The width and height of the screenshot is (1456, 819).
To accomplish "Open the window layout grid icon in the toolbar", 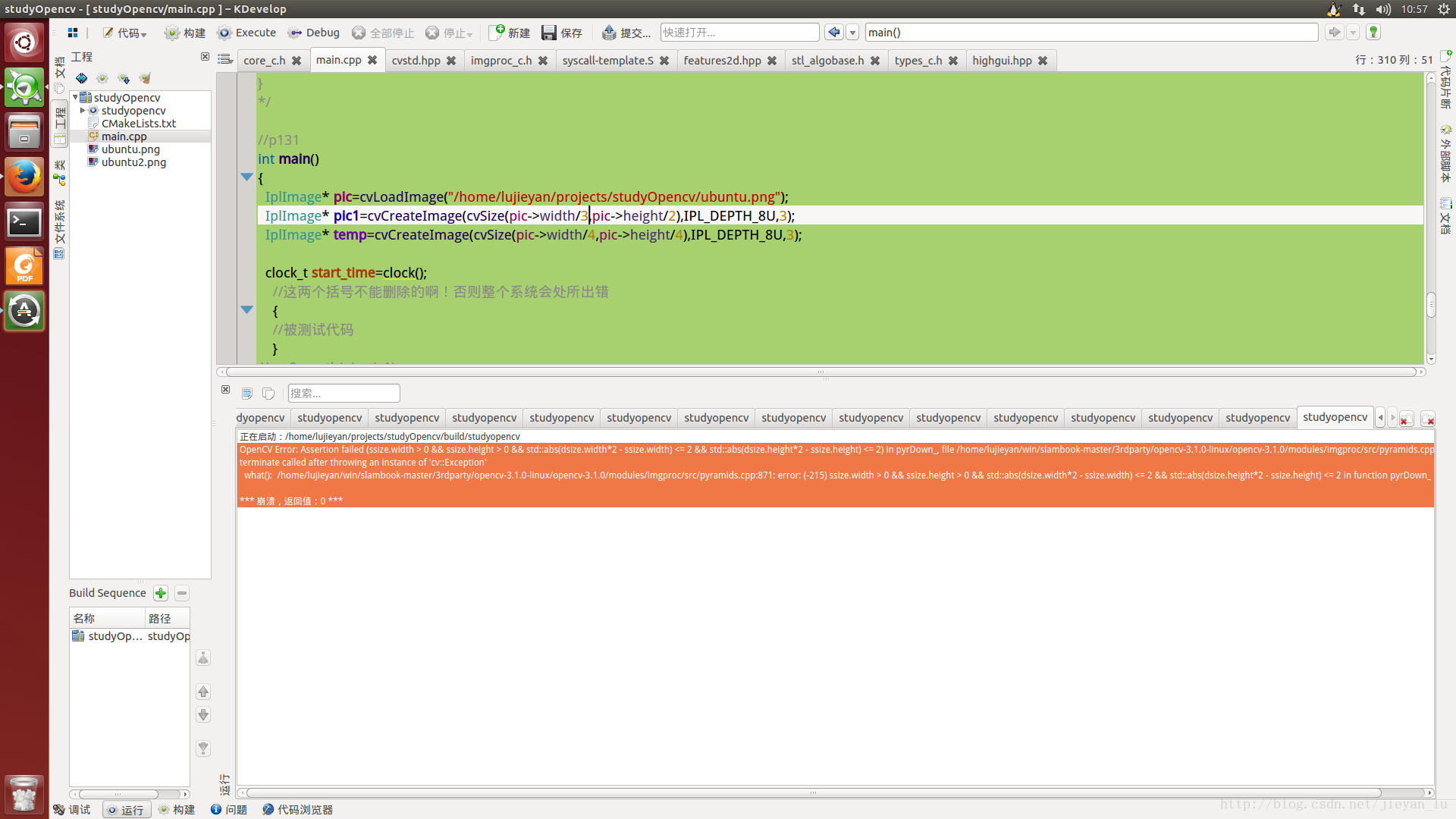I will [73, 33].
